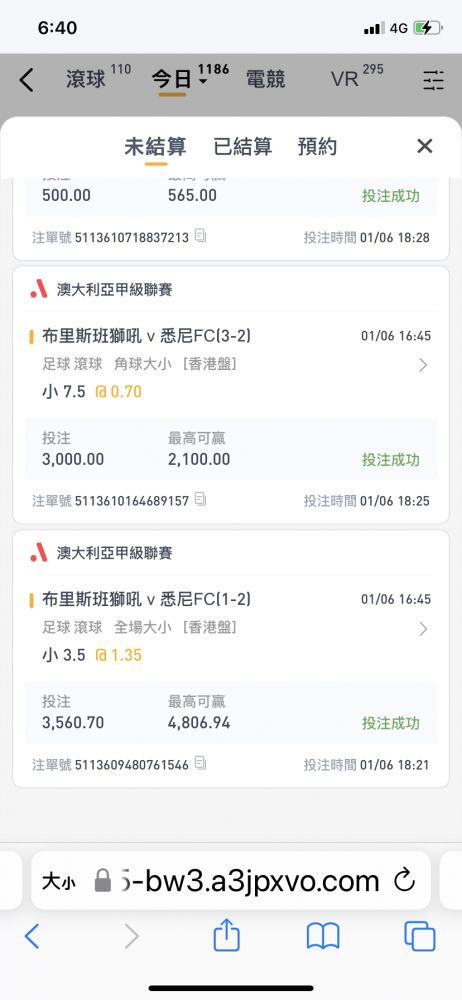The height and width of the screenshot is (1000, 462).
Task: Switch to the 已結算 tab
Action: pos(242,147)
